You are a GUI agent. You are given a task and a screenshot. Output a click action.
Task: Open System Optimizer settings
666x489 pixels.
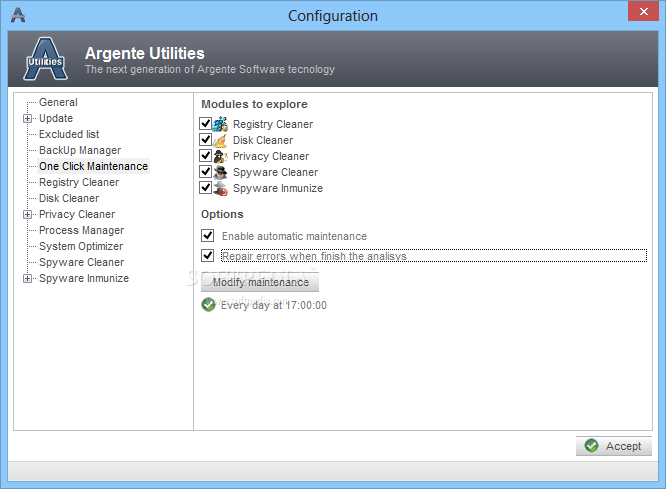click(x=81, y=246)
